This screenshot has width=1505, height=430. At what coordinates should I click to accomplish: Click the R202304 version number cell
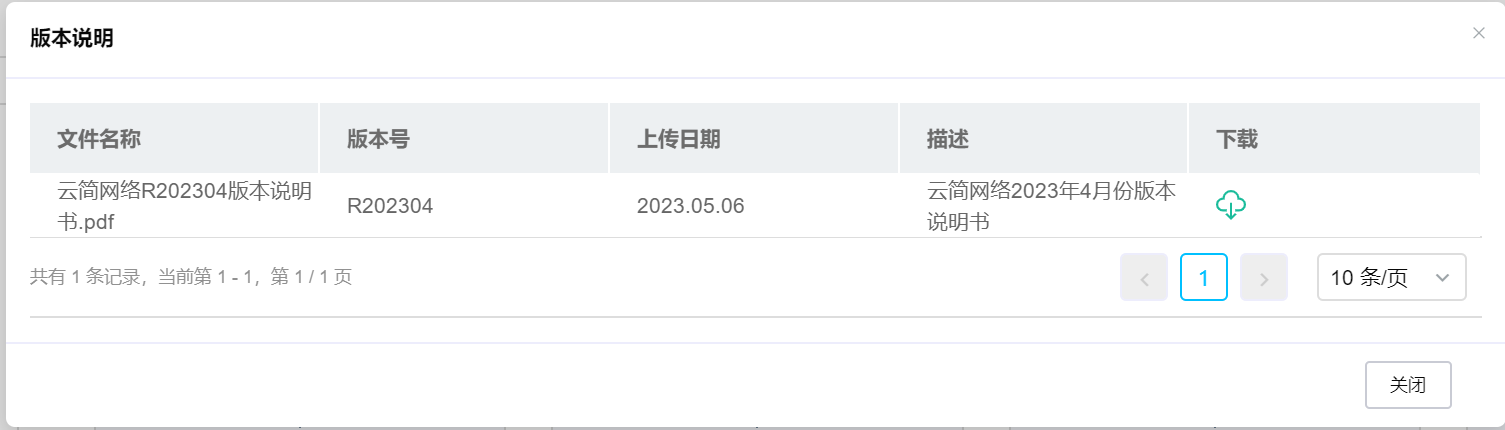click(x=390, y=206)
